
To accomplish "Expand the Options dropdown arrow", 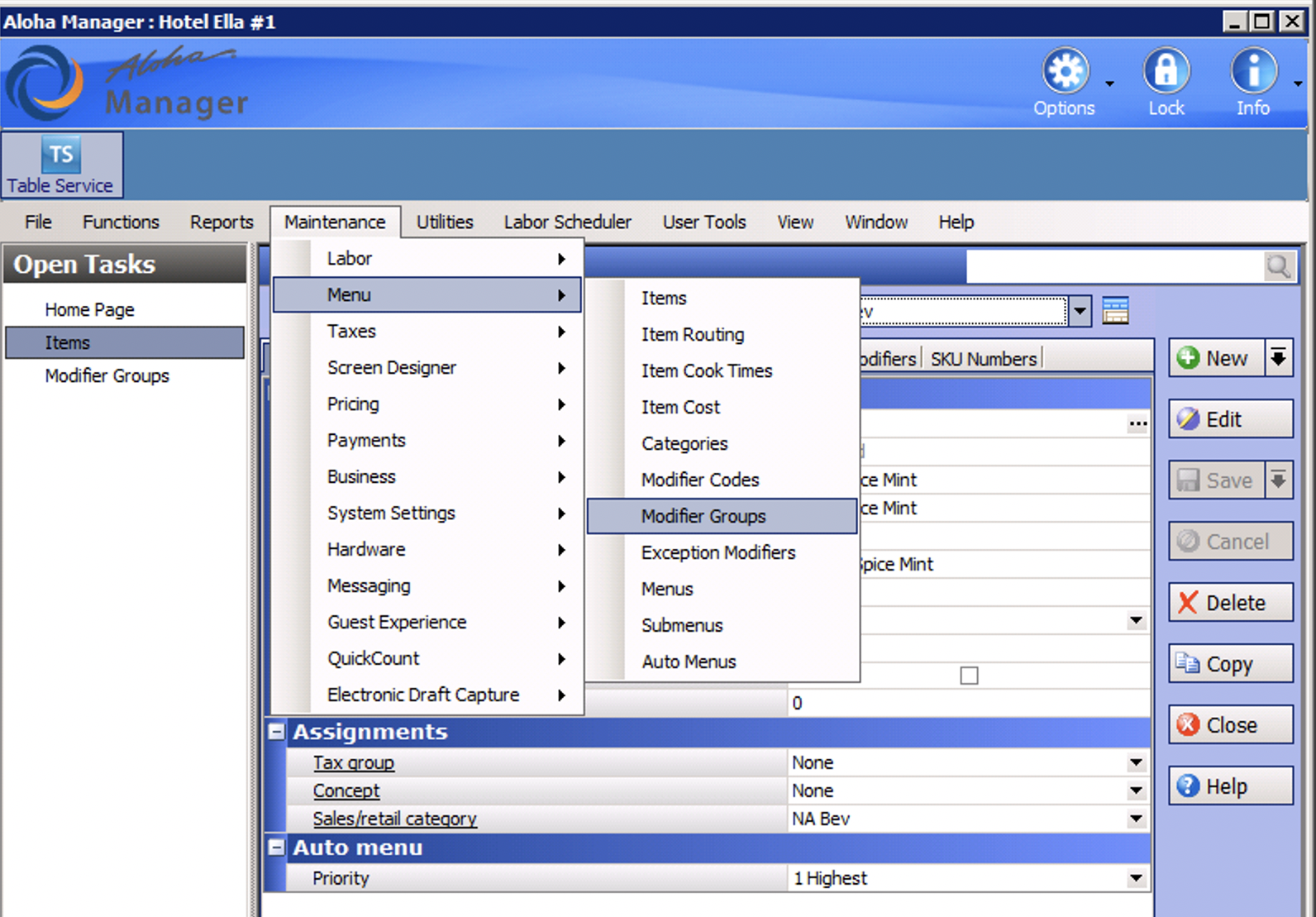I will (1110, 84).
